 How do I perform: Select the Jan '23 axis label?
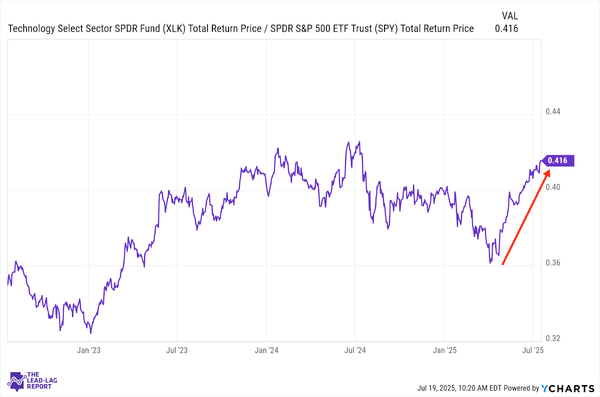pos(88,350)
